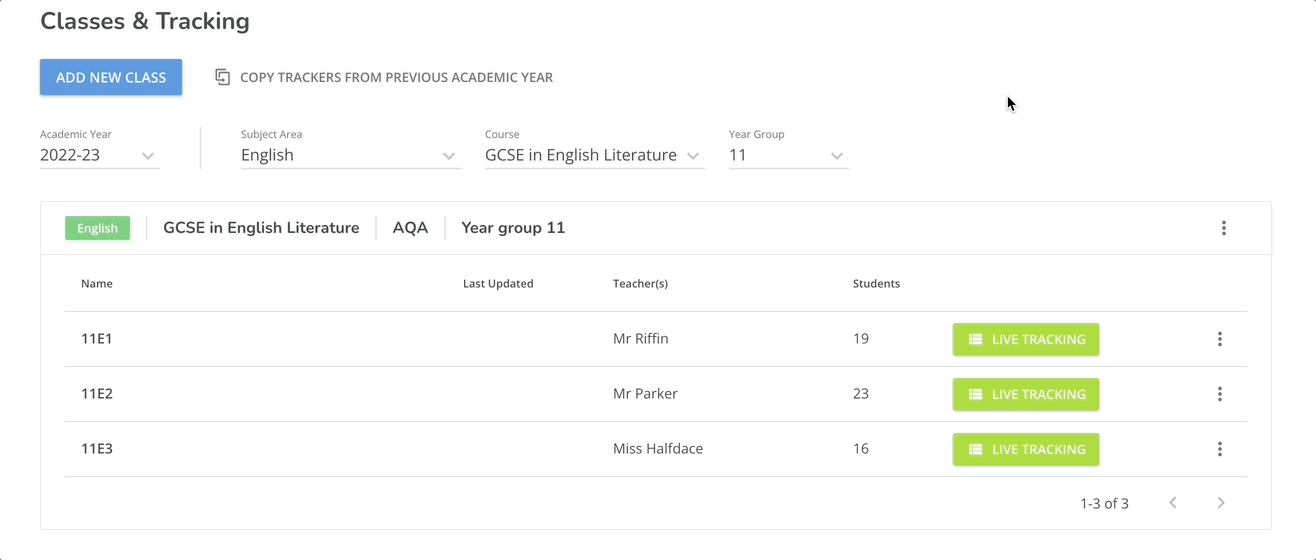Click Copy Trackers From Previous Academic Year

click(396, 77)
